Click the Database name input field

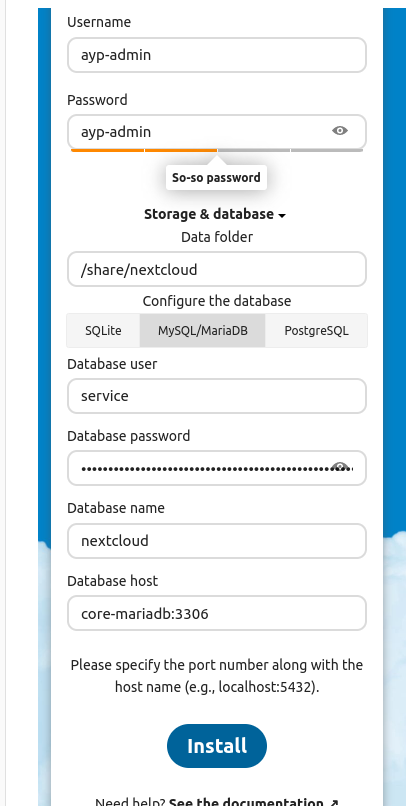216,541
